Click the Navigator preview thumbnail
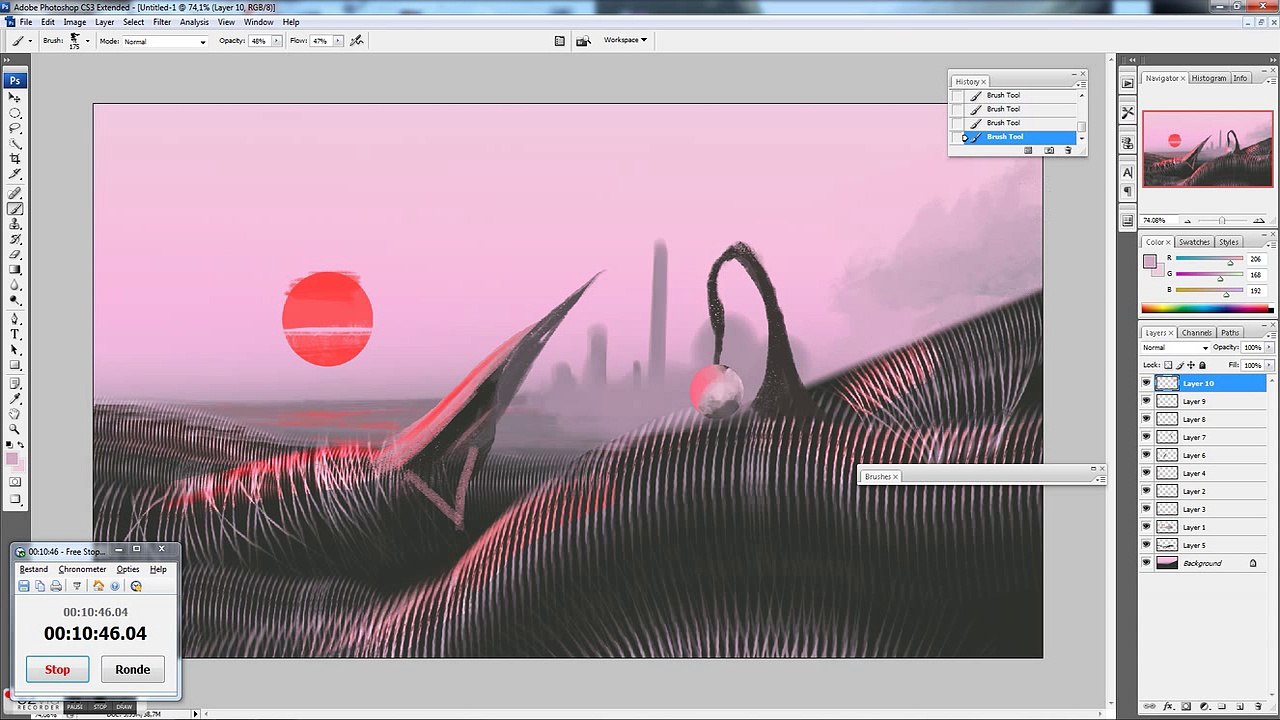The height and width of the screenshot is (720, 1280). (x=1208, y=149)
